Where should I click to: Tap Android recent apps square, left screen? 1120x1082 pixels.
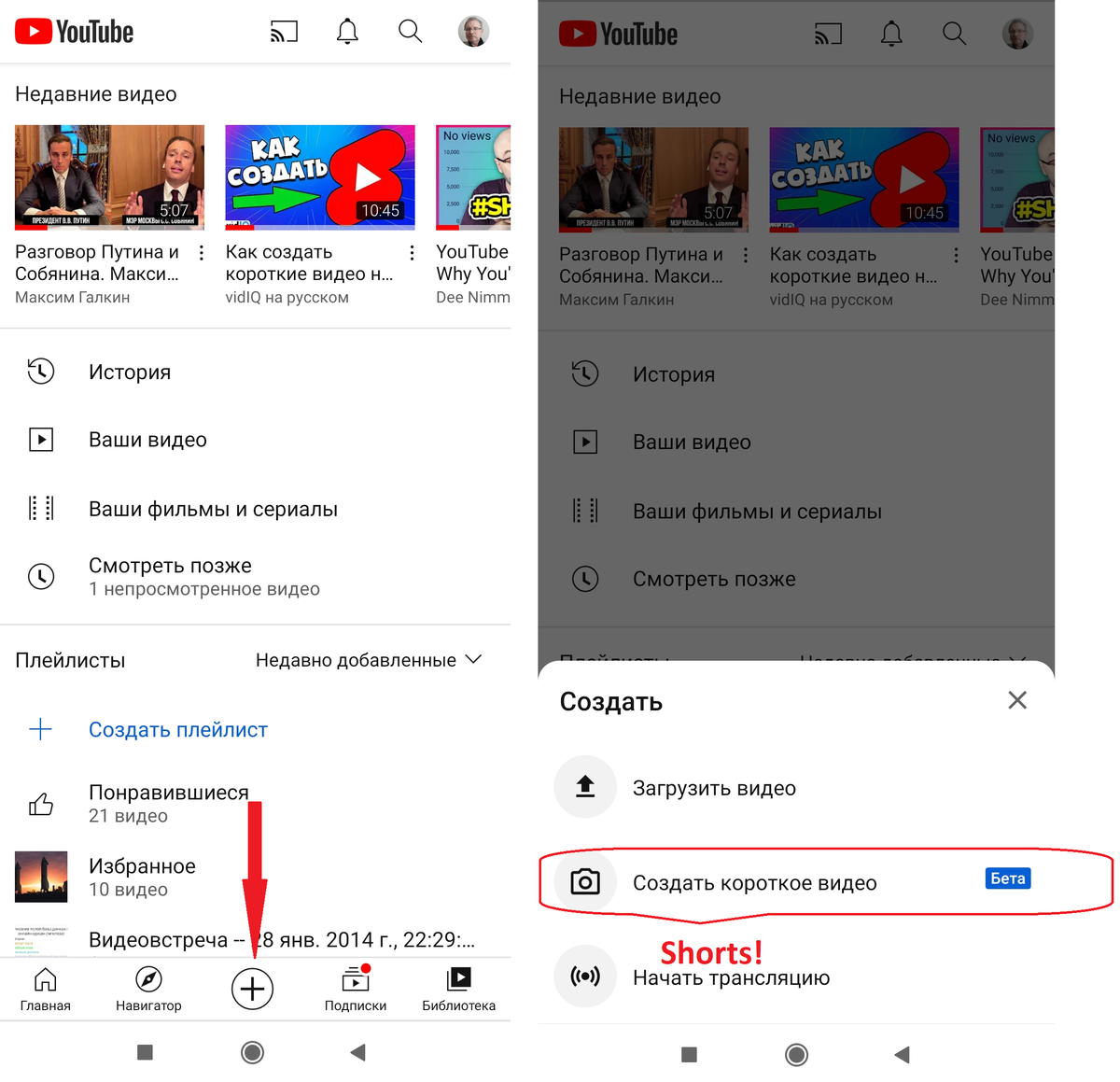click(145, 1052)
